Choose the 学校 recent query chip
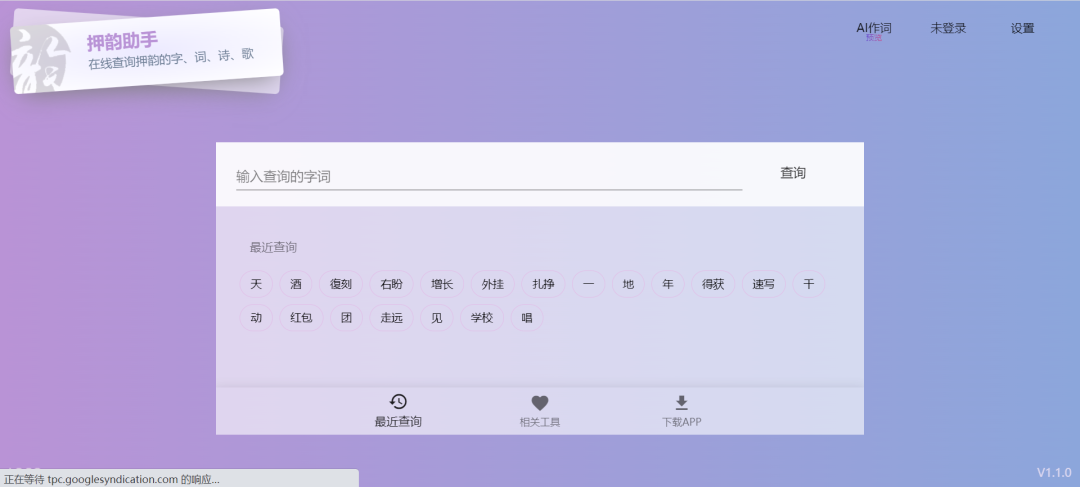 pyautogui.click(x=481, y=318)
